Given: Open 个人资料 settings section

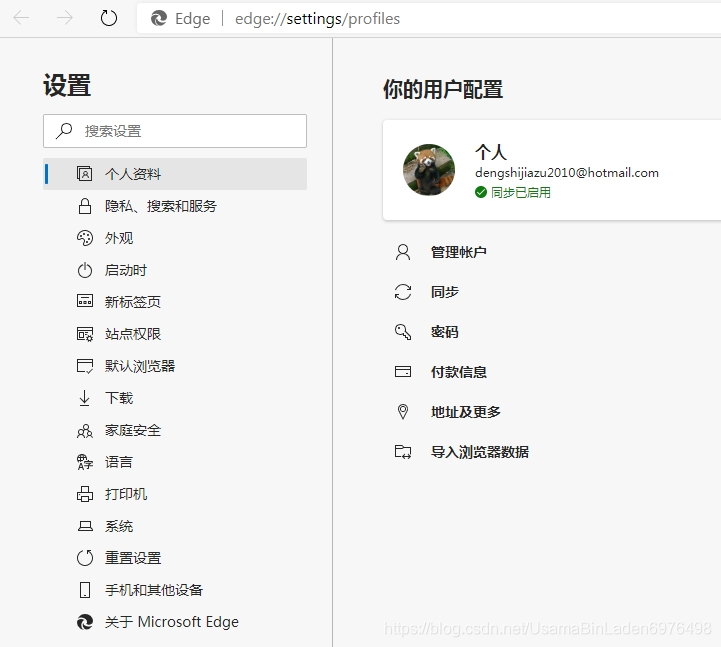Looking at the screenshot, I should click(x=175, y=174).
